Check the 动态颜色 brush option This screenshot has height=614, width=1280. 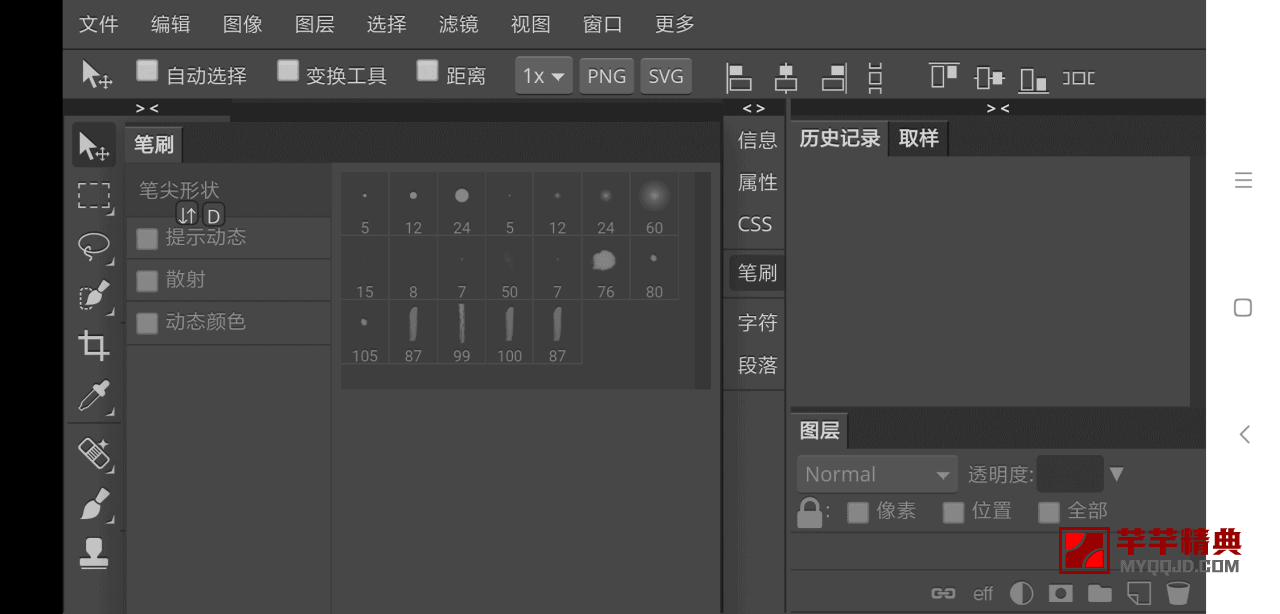tap(147, 323)
